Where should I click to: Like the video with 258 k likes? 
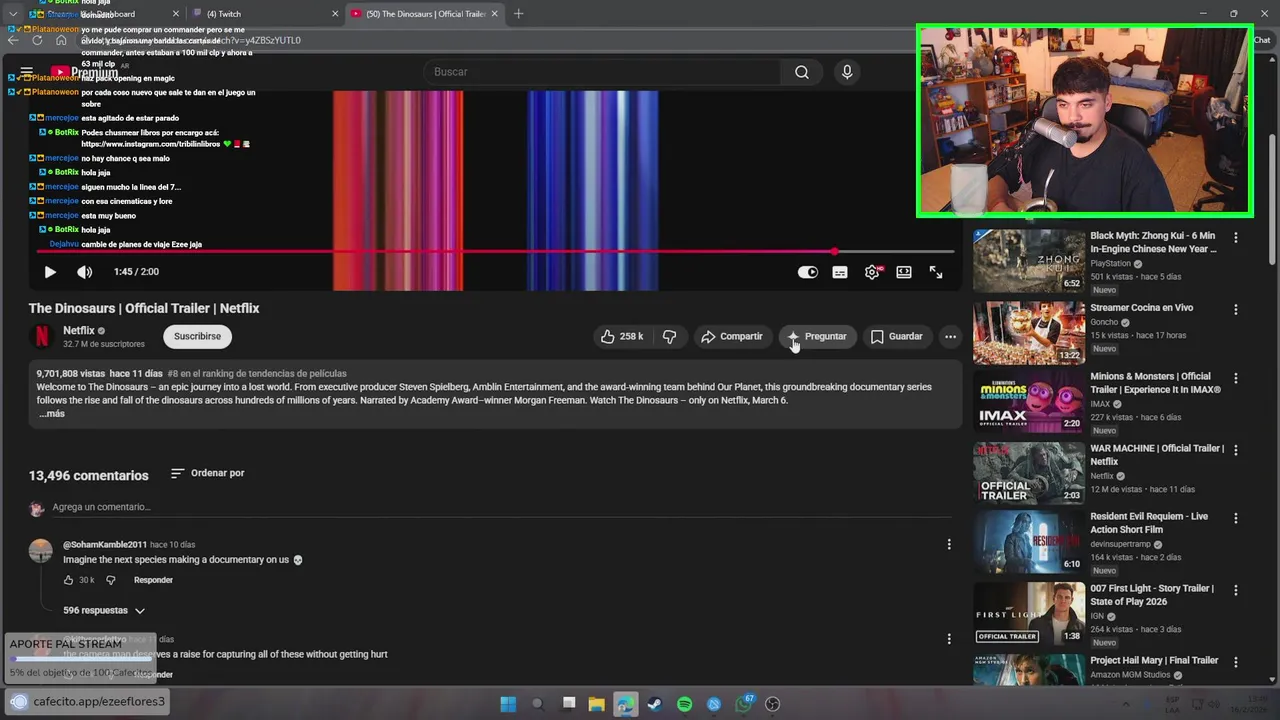[621, 336]
